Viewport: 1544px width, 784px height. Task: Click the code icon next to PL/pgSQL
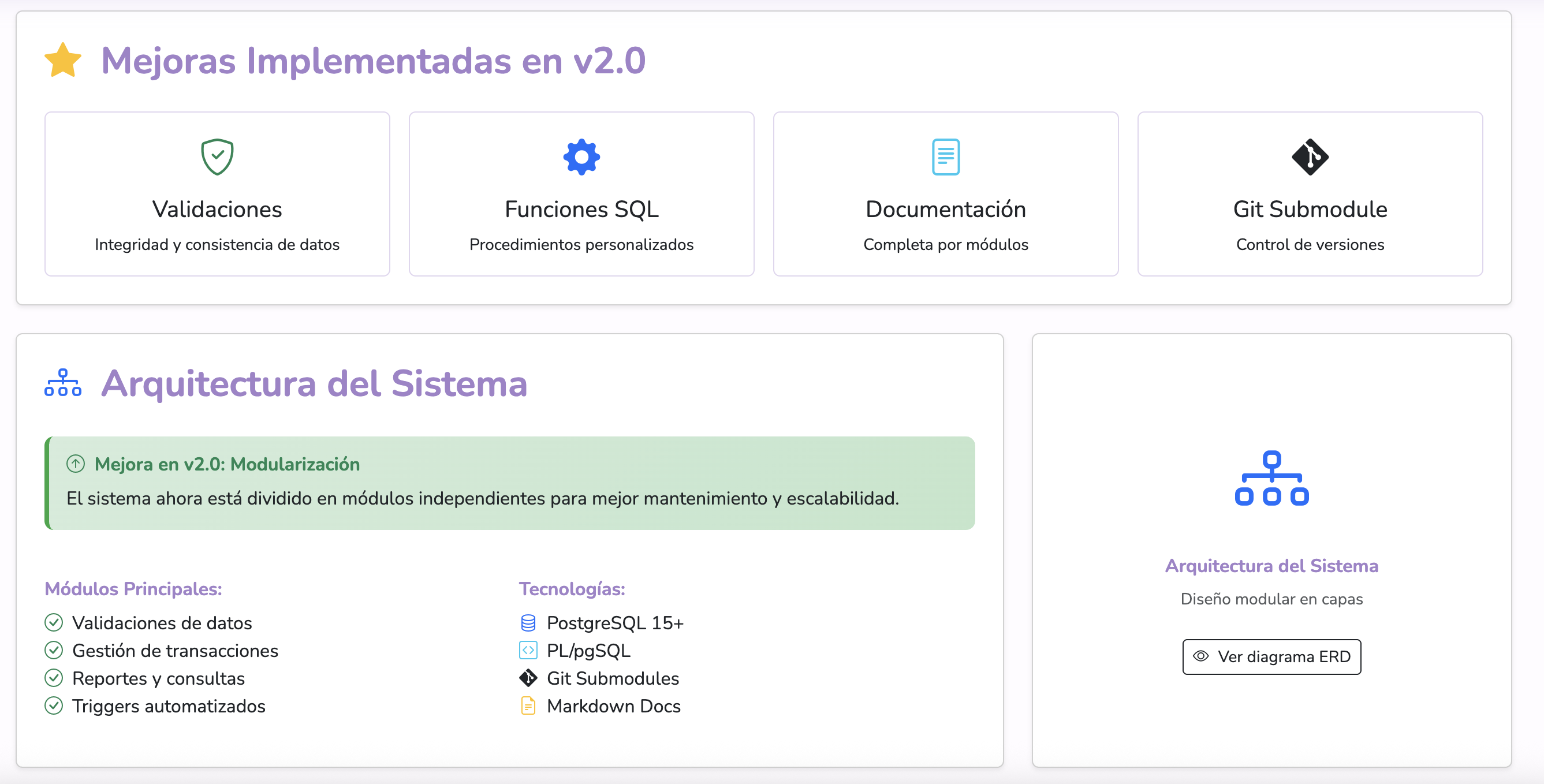click(x=528, y=650)
